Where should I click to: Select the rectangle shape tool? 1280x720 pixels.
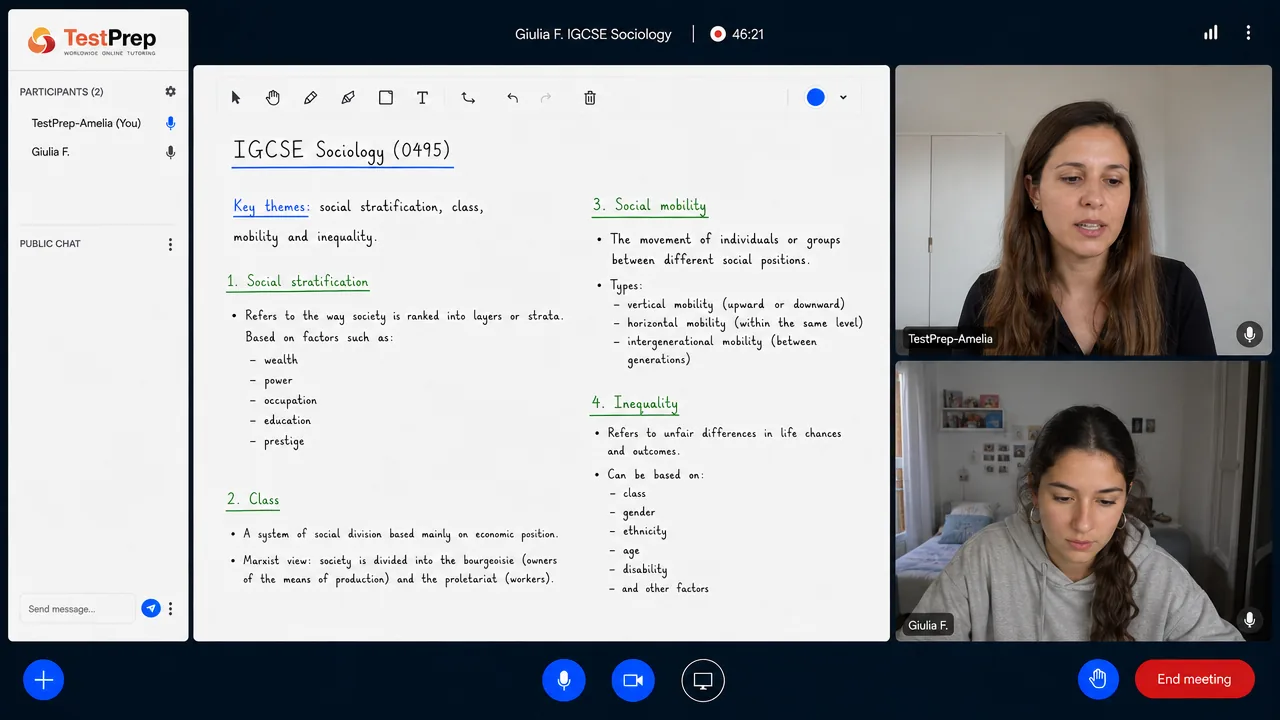pos(385,98)
